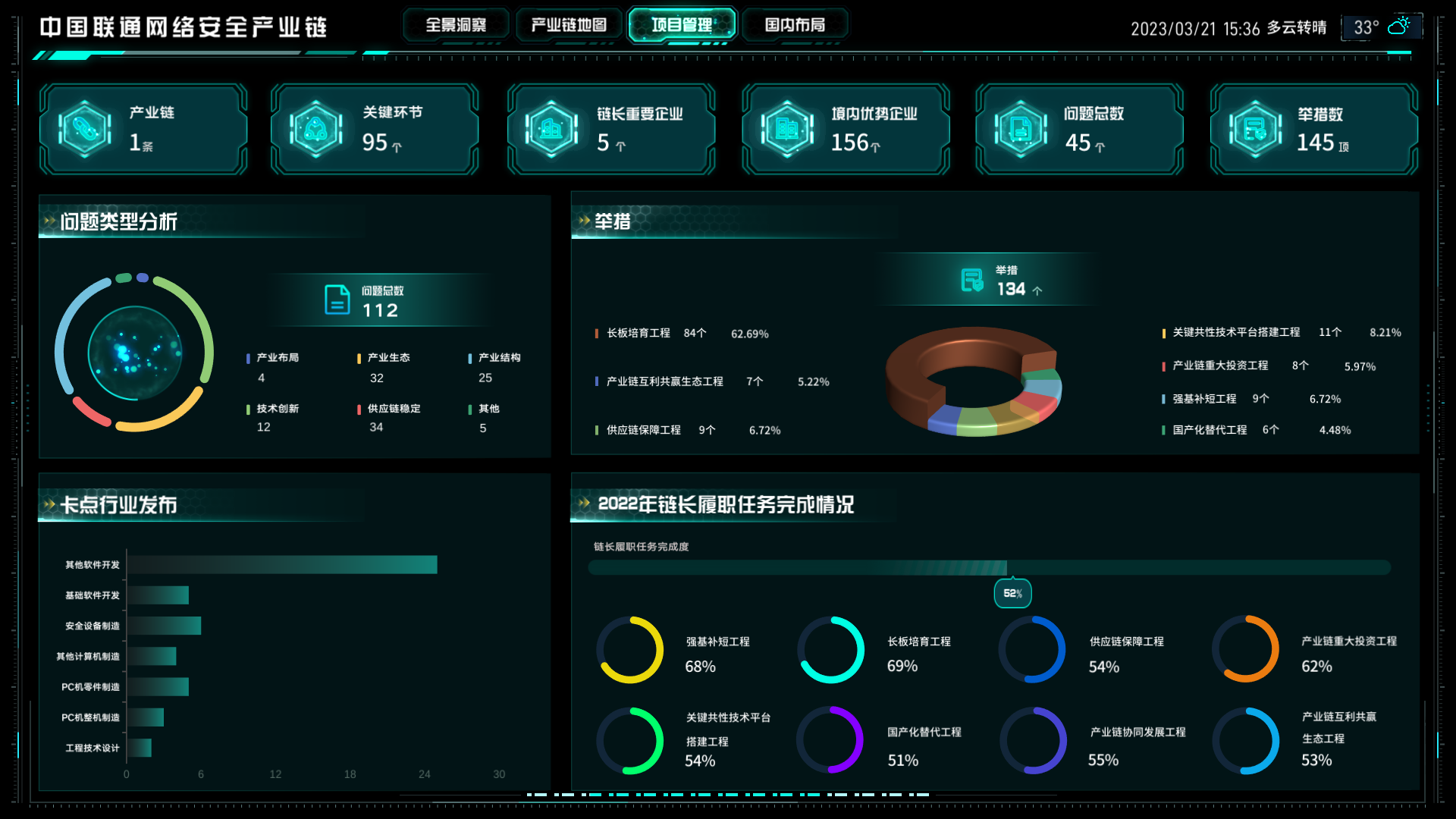This screenshot has height=819, width=1456.
Task: Click the 关键环节 hexagon icon
Action: [x=316, y=130]
